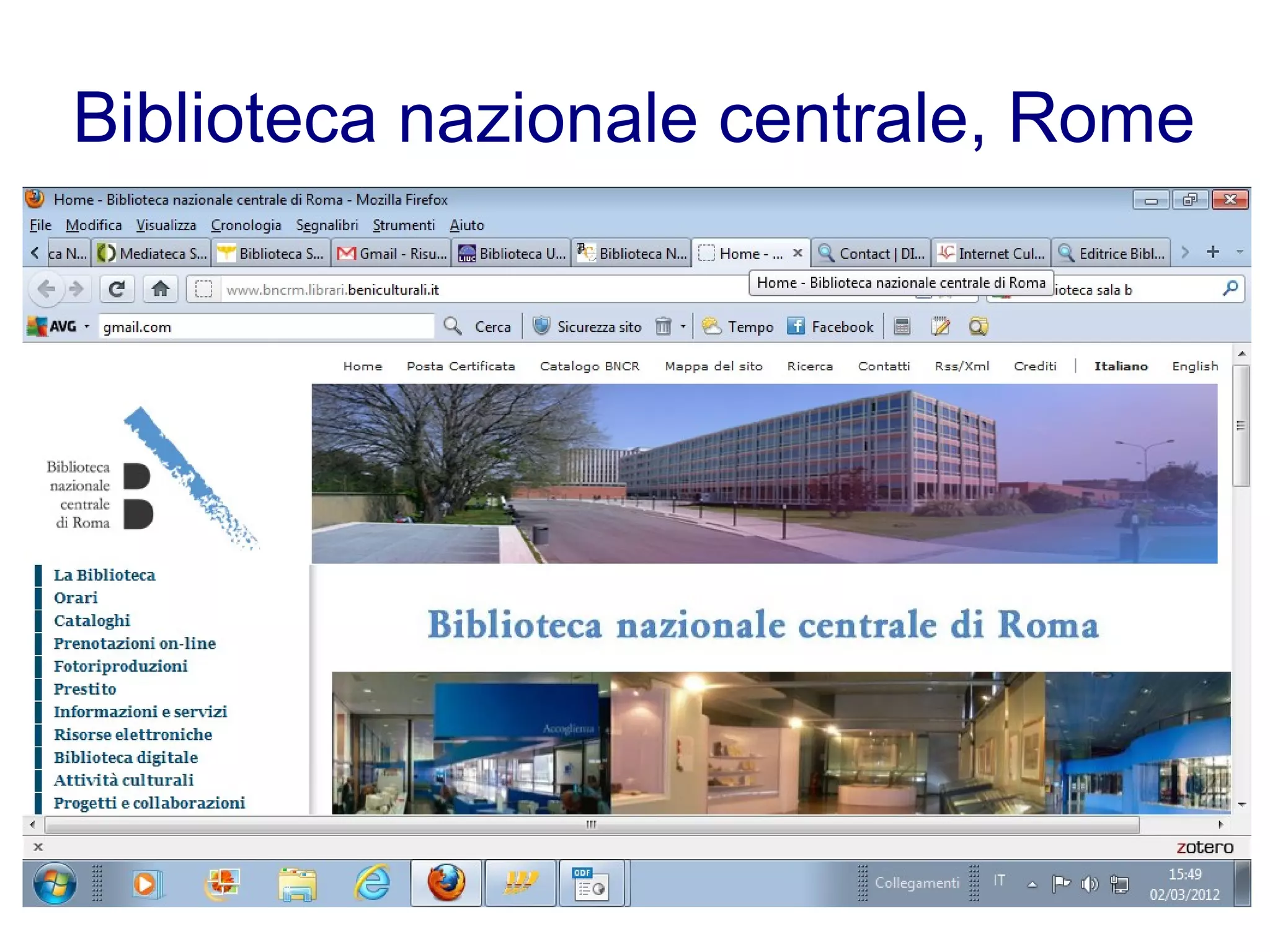Click the AVG Cerca magnifier icon
The height and width of the screenshot is (952, 1270).
click(x=453, y=326)
